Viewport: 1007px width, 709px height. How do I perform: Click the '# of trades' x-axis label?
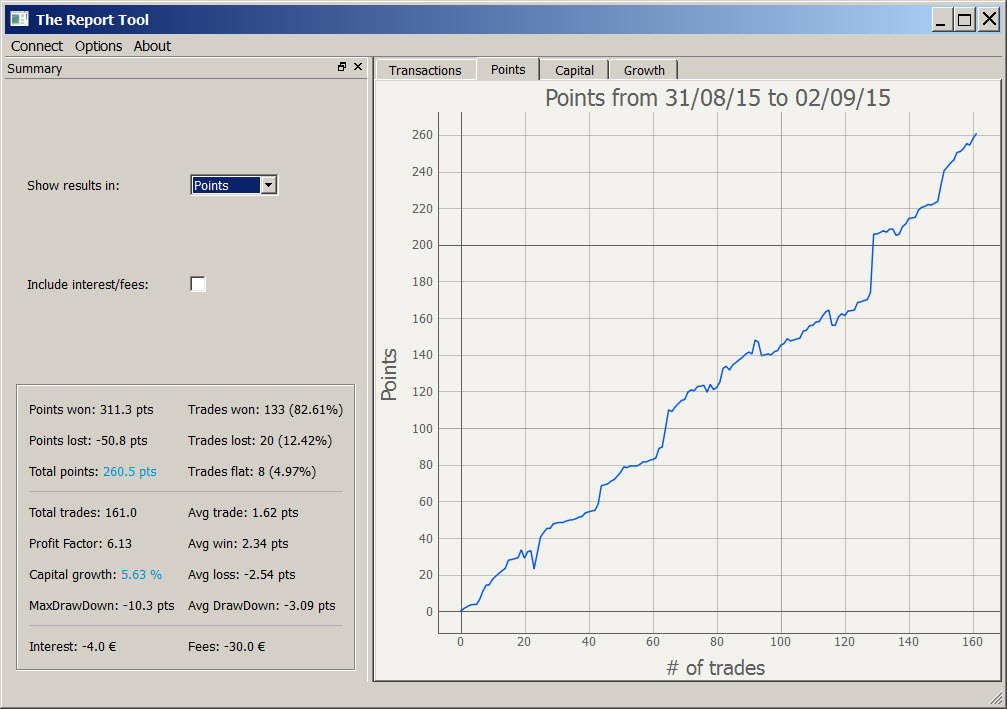coord(715,668)
